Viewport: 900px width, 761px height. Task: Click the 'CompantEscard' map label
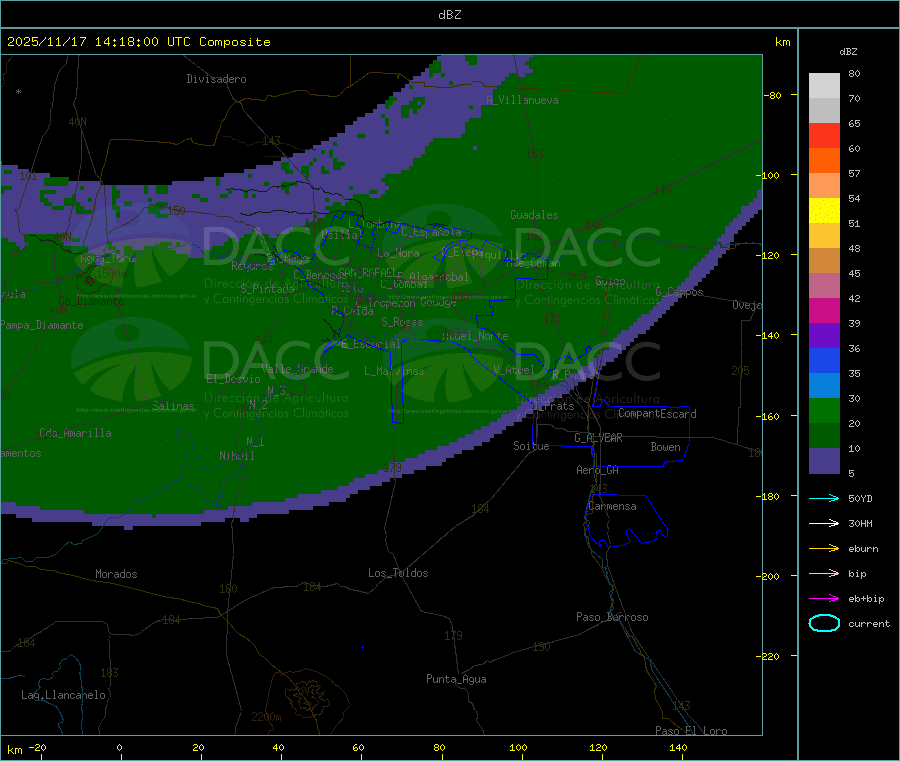(657, 414)
